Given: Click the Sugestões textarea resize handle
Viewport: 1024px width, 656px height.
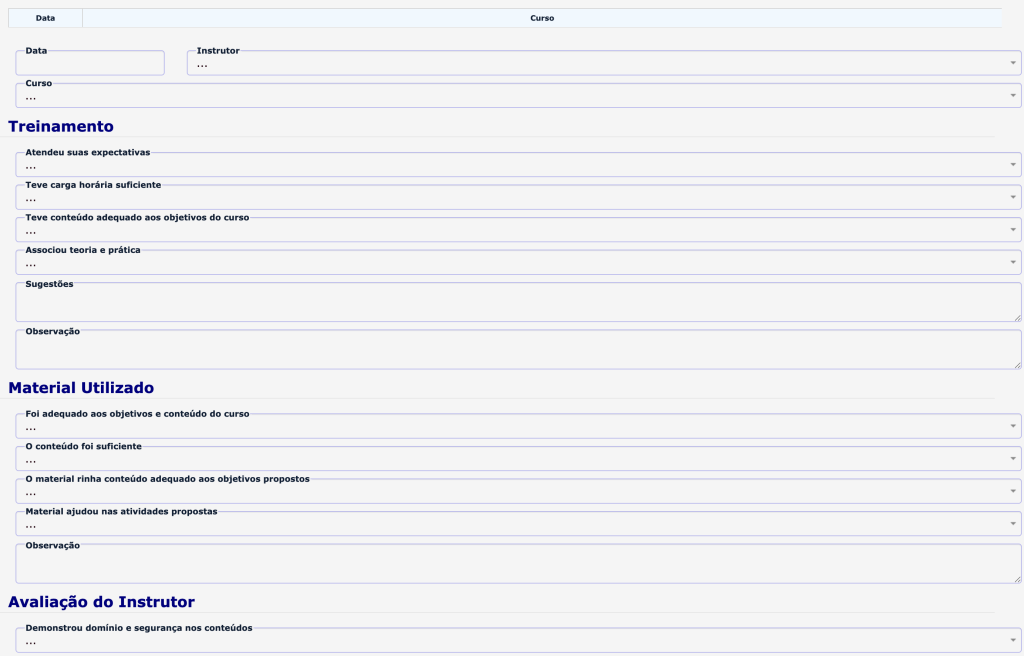Looking at the screenshot, I should (1017, 318).
